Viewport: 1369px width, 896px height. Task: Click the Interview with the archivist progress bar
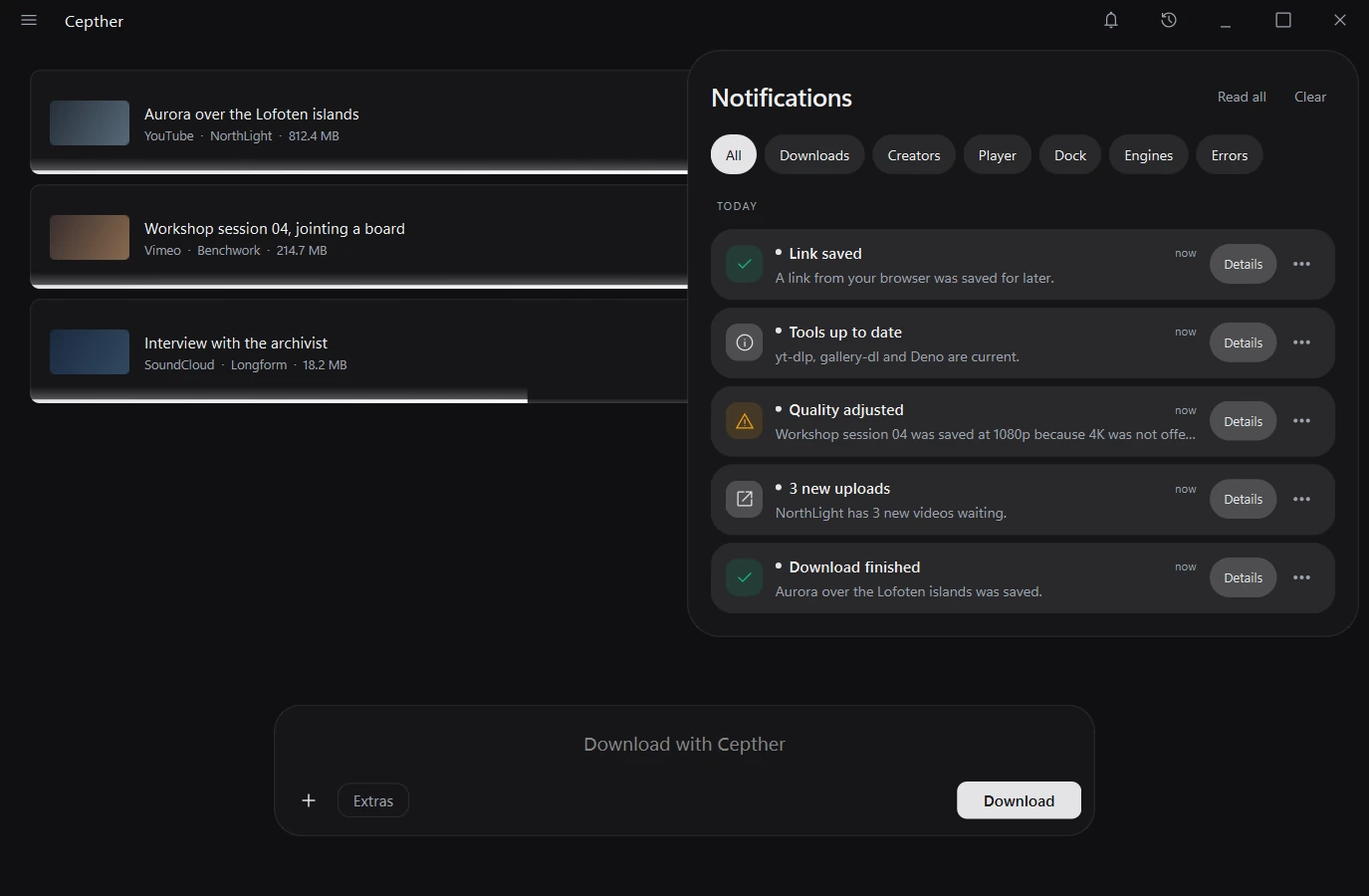(x=359, y=400)
